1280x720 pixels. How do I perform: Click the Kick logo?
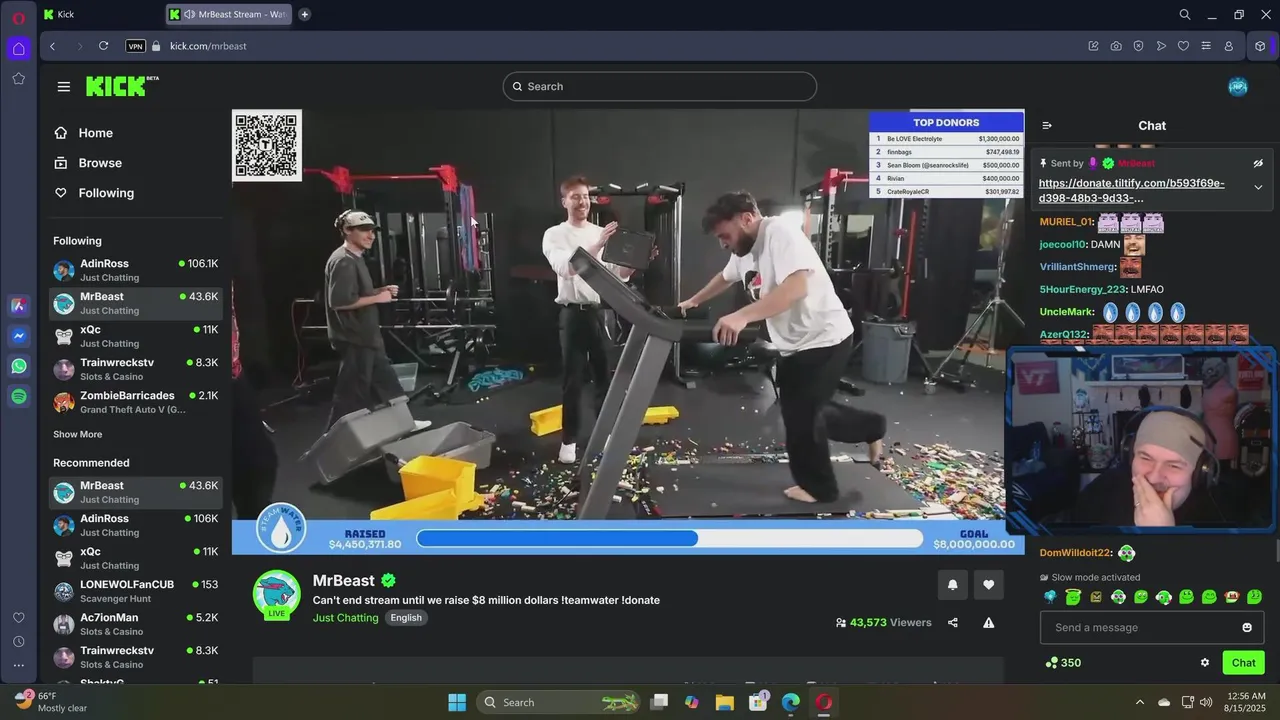tap(122, 86)
